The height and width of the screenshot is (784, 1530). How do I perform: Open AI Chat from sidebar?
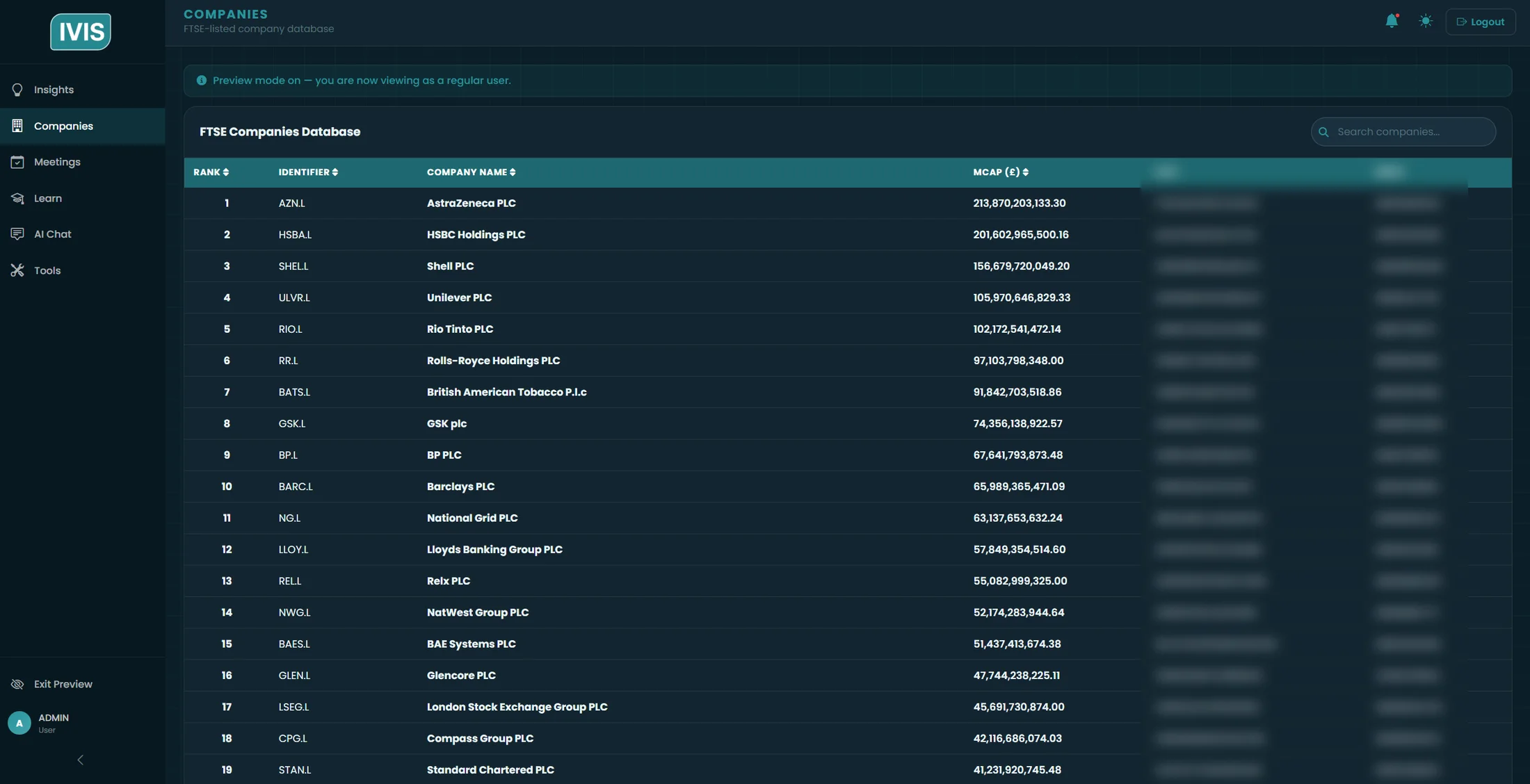[82, 234]
